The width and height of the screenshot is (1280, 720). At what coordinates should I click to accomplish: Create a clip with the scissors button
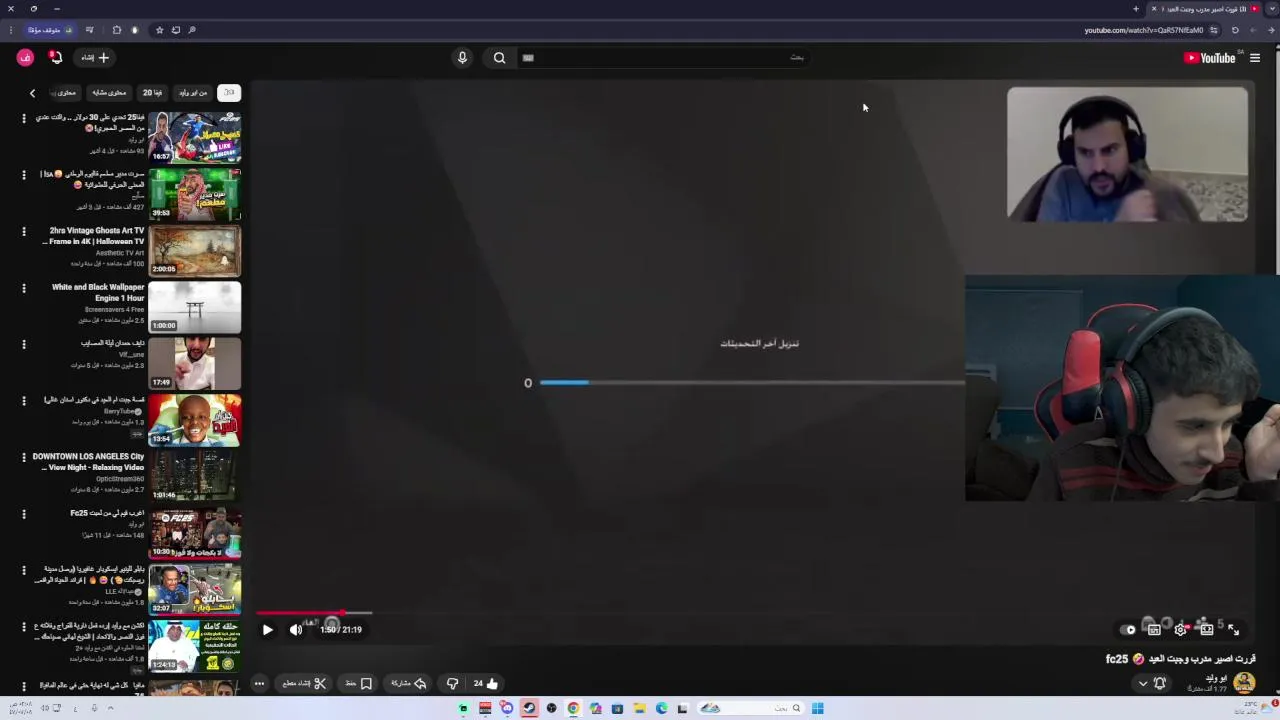click(x=304, y=684)
